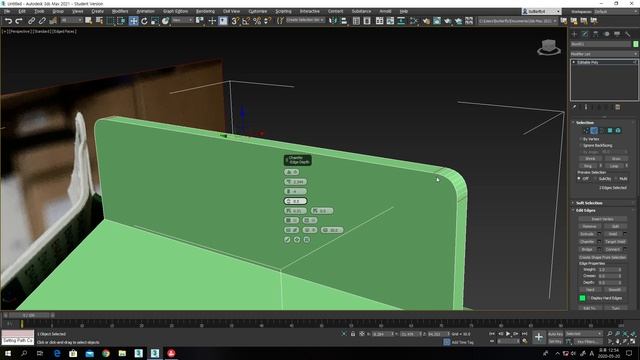
Task: Click the Undo arrow icon
Action: (8, 20)
